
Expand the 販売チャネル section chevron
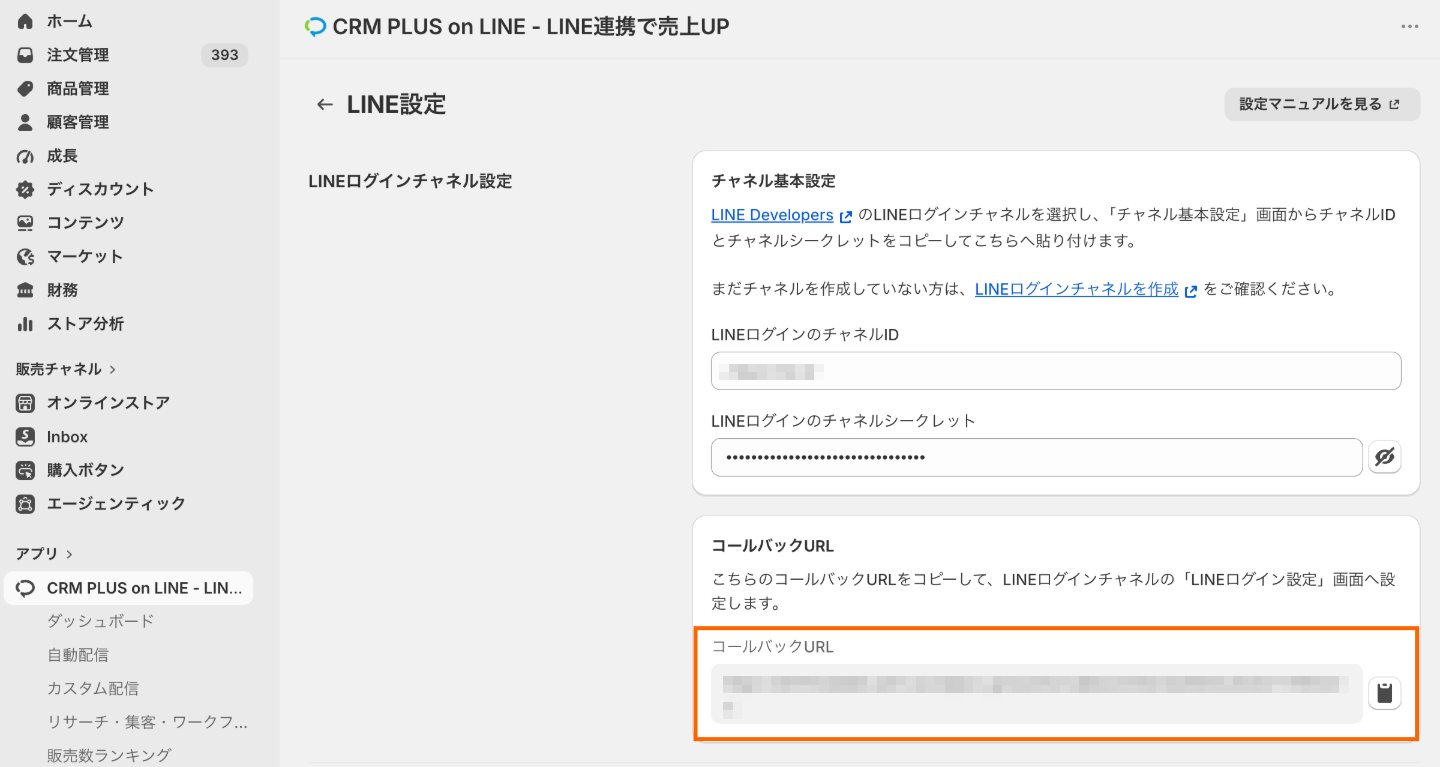[x=113, y=369]
